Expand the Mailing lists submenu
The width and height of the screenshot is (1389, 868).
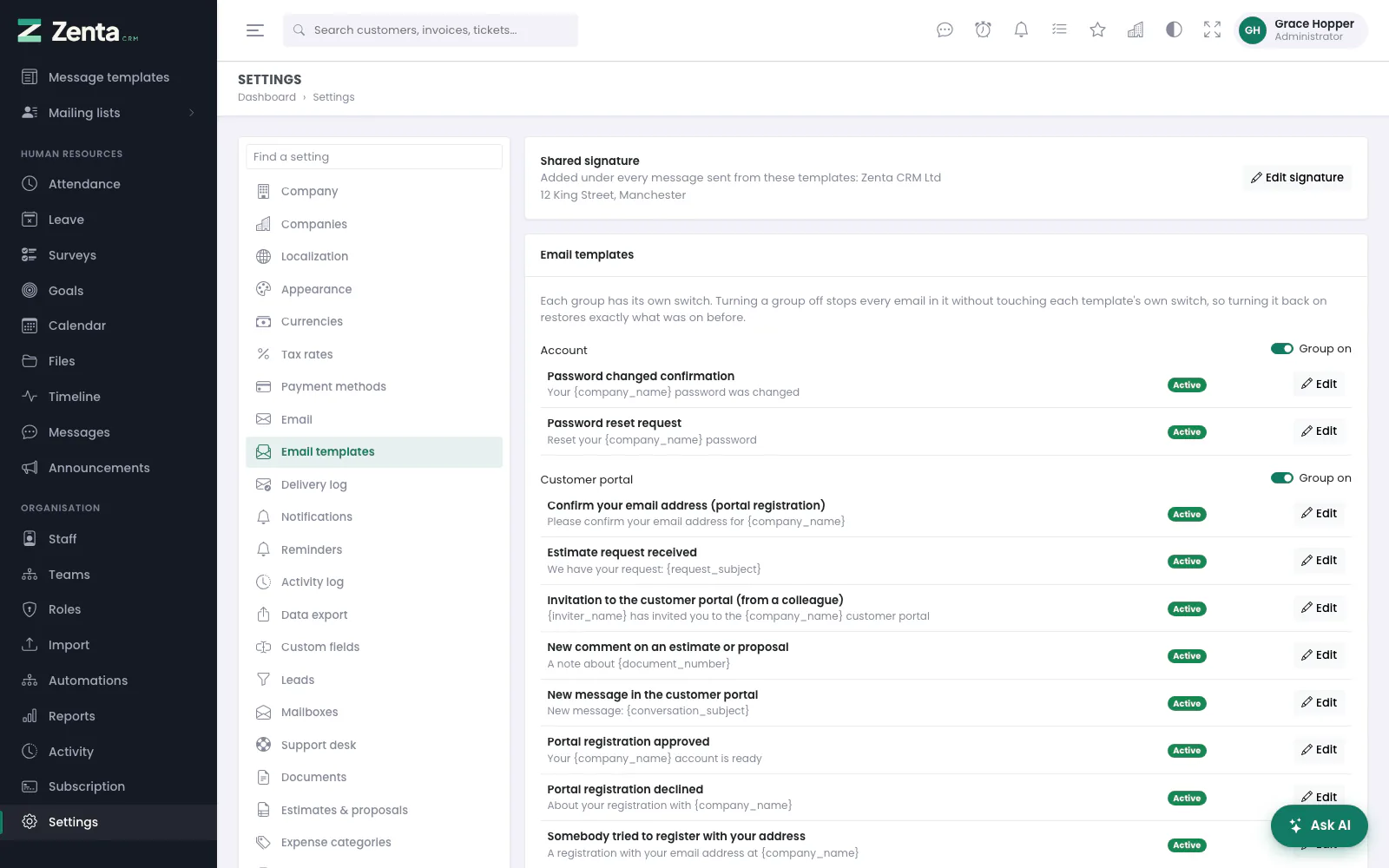(109, 113)
